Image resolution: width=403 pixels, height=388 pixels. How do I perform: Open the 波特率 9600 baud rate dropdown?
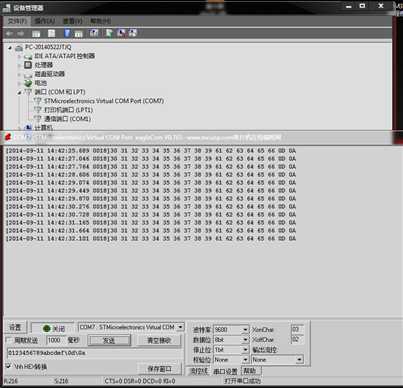click(245, 330)
